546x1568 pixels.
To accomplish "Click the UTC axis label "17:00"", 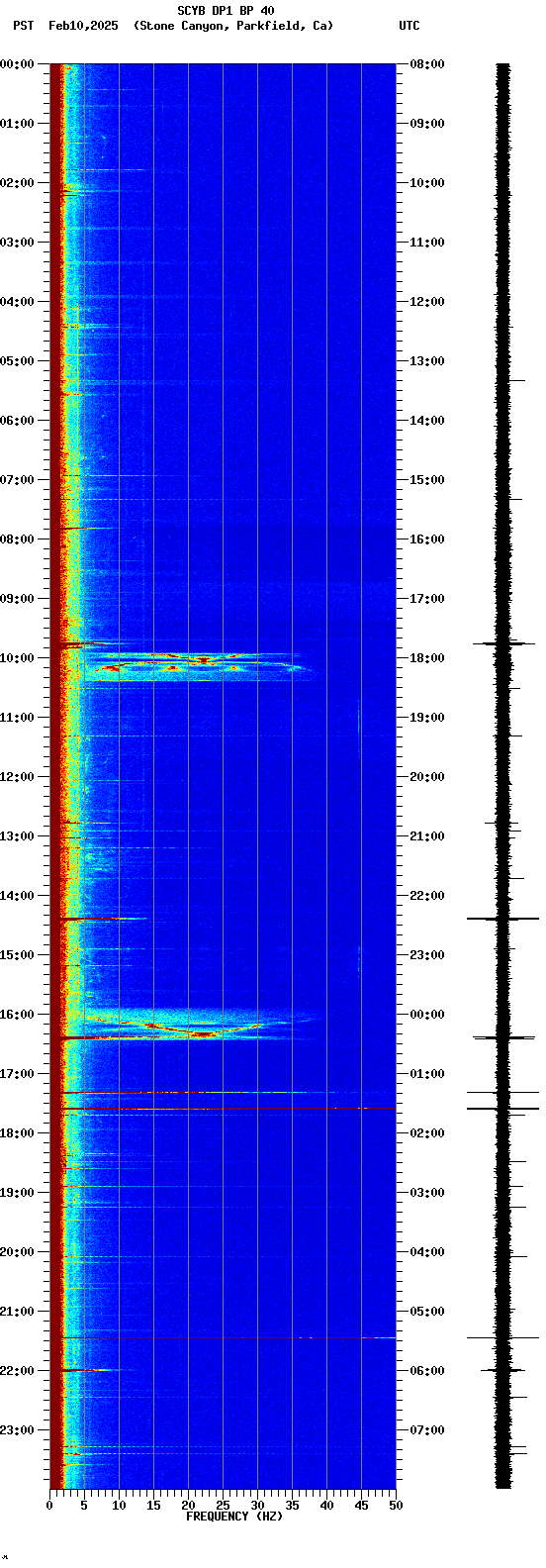I will pyautogui.click(x=427, y=599).
